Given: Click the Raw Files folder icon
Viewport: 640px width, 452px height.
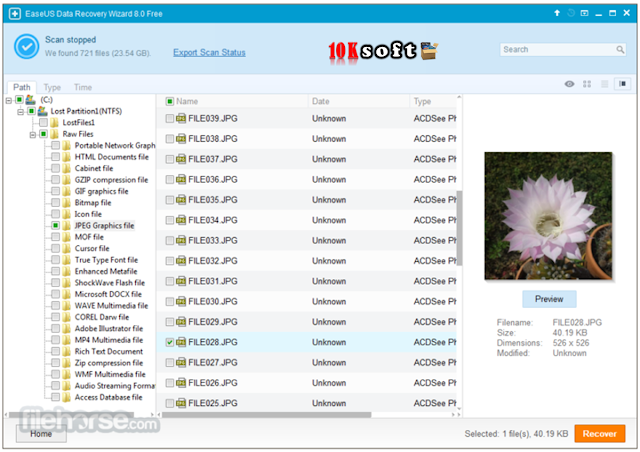Looking at the screenshot, I should 54,134.
